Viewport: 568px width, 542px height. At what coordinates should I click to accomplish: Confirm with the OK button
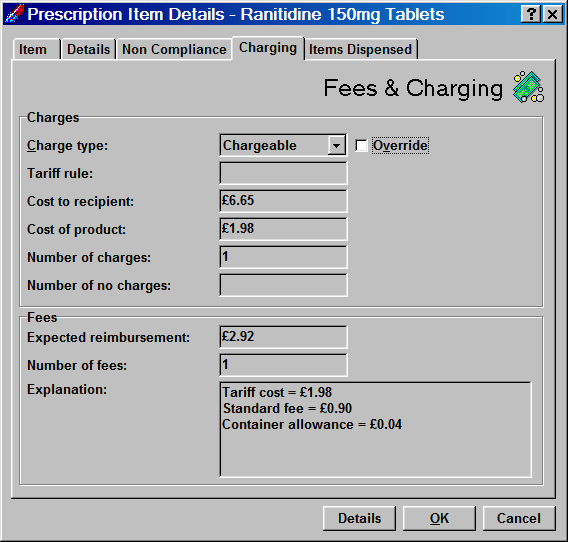coord(439,518)
